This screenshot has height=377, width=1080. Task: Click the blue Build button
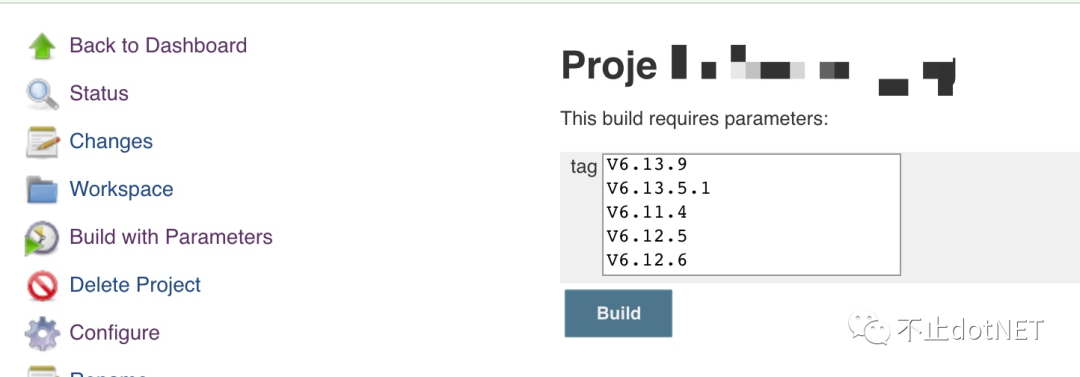click(619, 314)
